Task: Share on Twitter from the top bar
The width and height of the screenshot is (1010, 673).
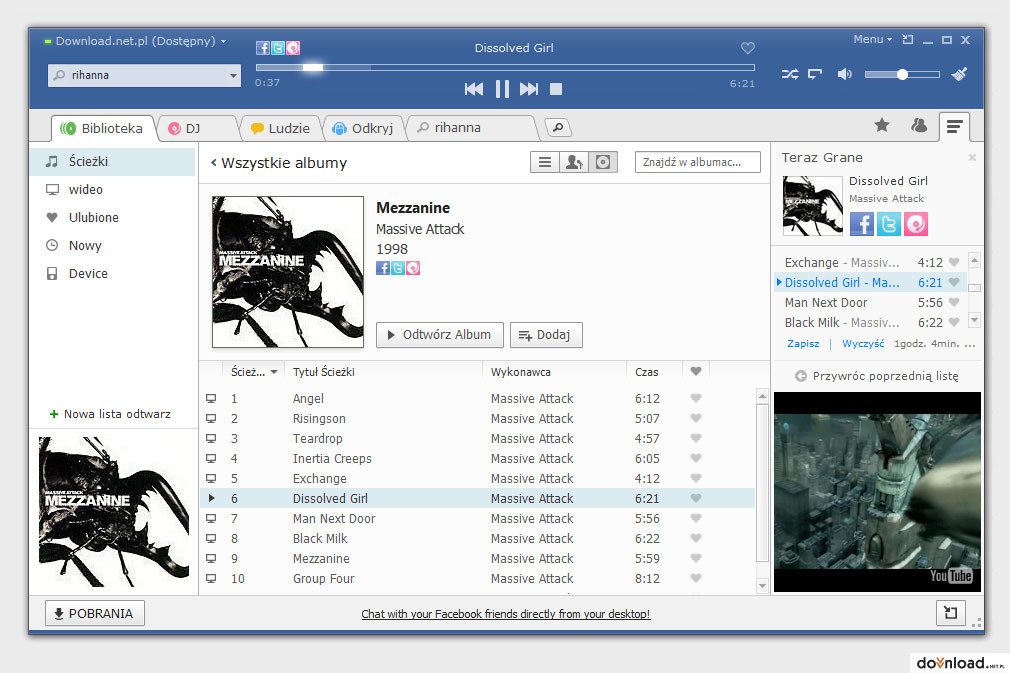Action: pos(278,48)
